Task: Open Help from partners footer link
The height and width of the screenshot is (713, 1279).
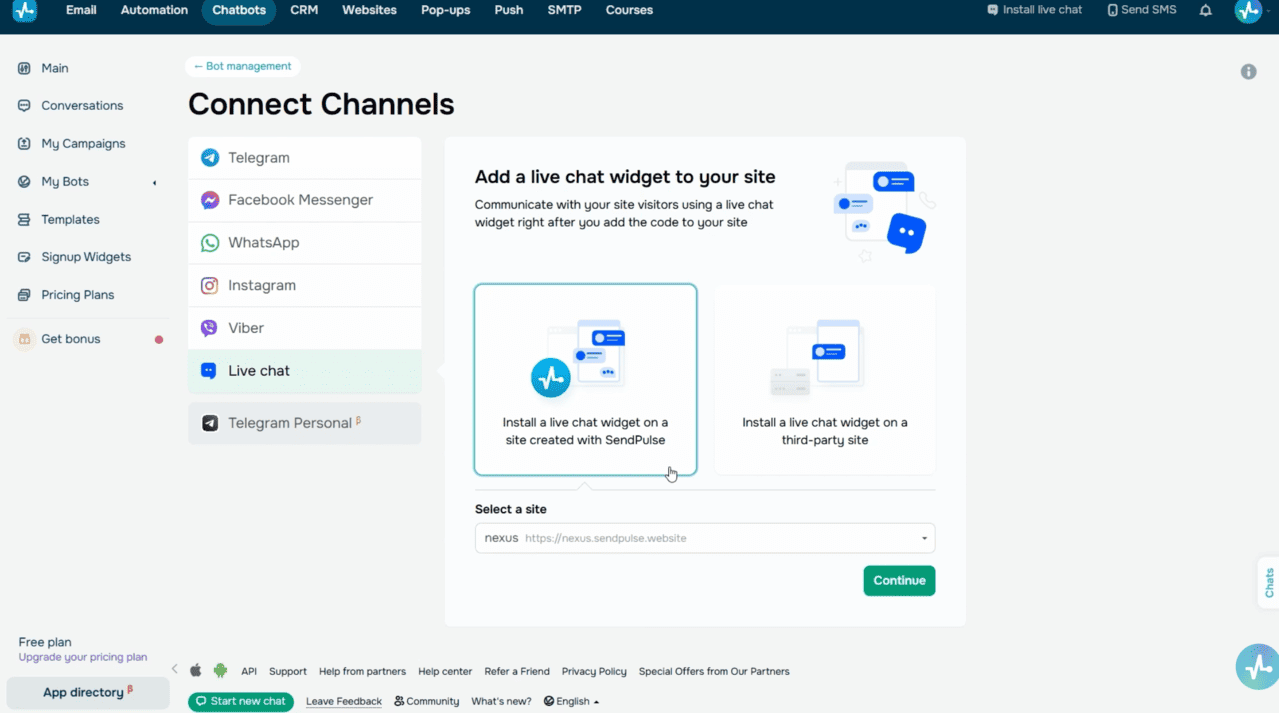Action: [x=362, y=671]
